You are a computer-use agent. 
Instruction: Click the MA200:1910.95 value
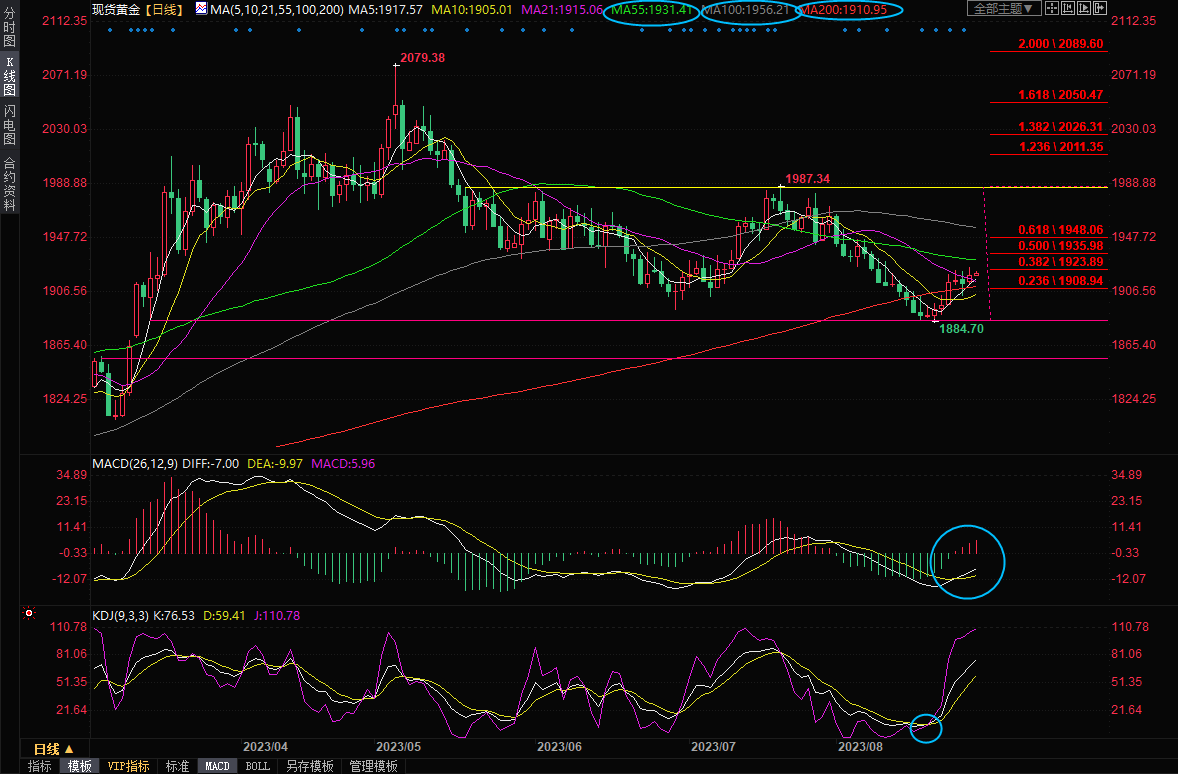tap(842, 10)
